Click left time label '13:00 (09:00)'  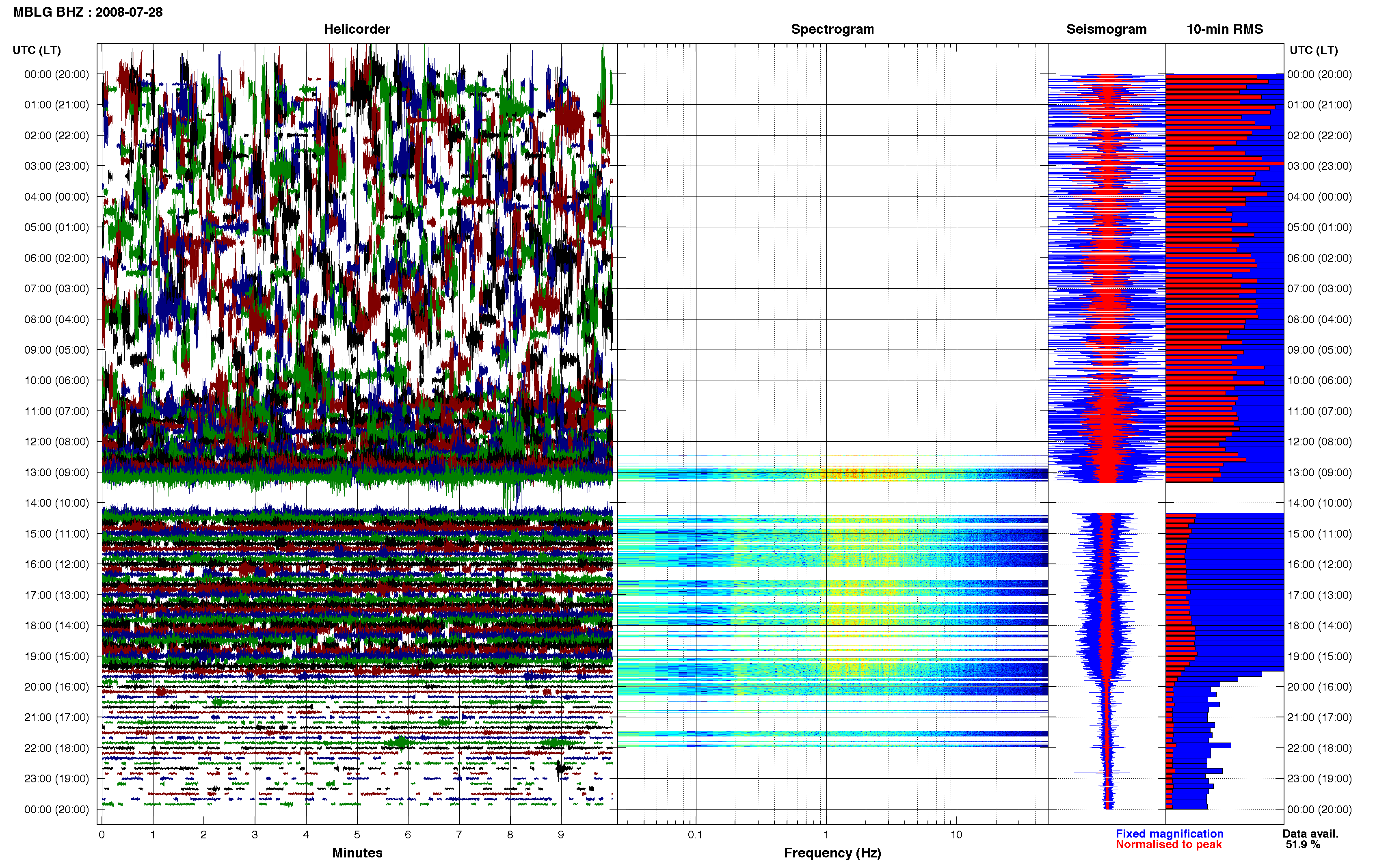[x=56, y=473]
